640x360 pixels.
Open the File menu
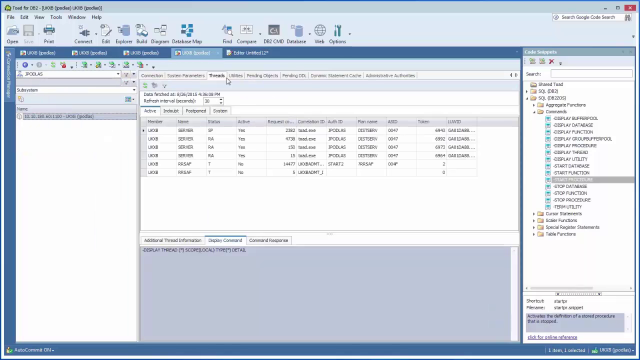click(x=11, y=17)
